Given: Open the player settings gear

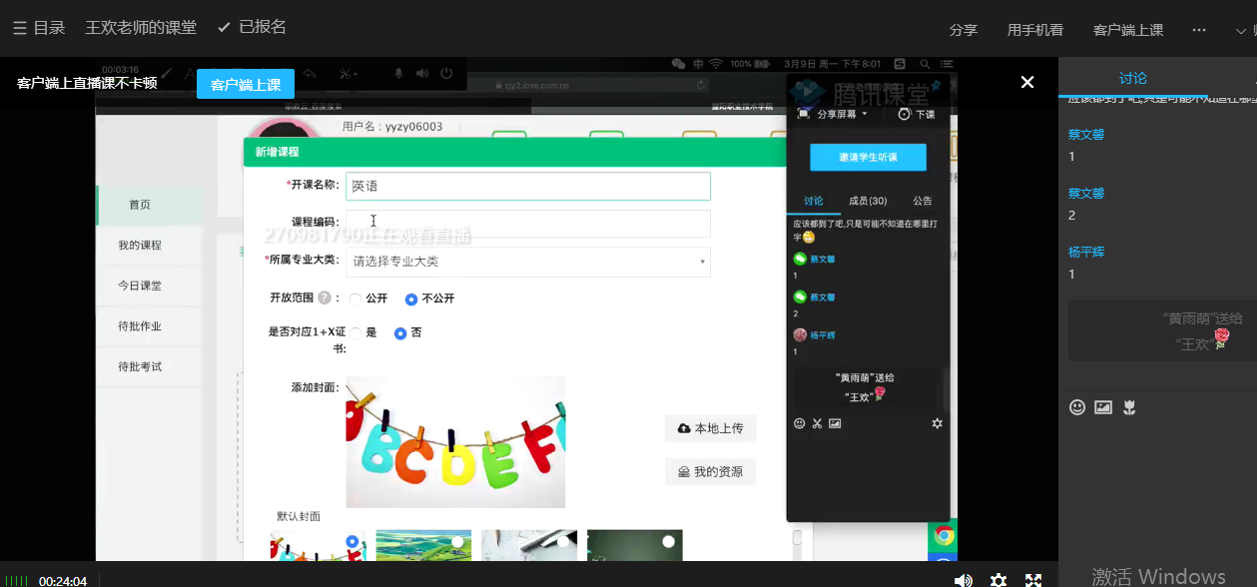Looking at the screenshot, I should 998,580.
